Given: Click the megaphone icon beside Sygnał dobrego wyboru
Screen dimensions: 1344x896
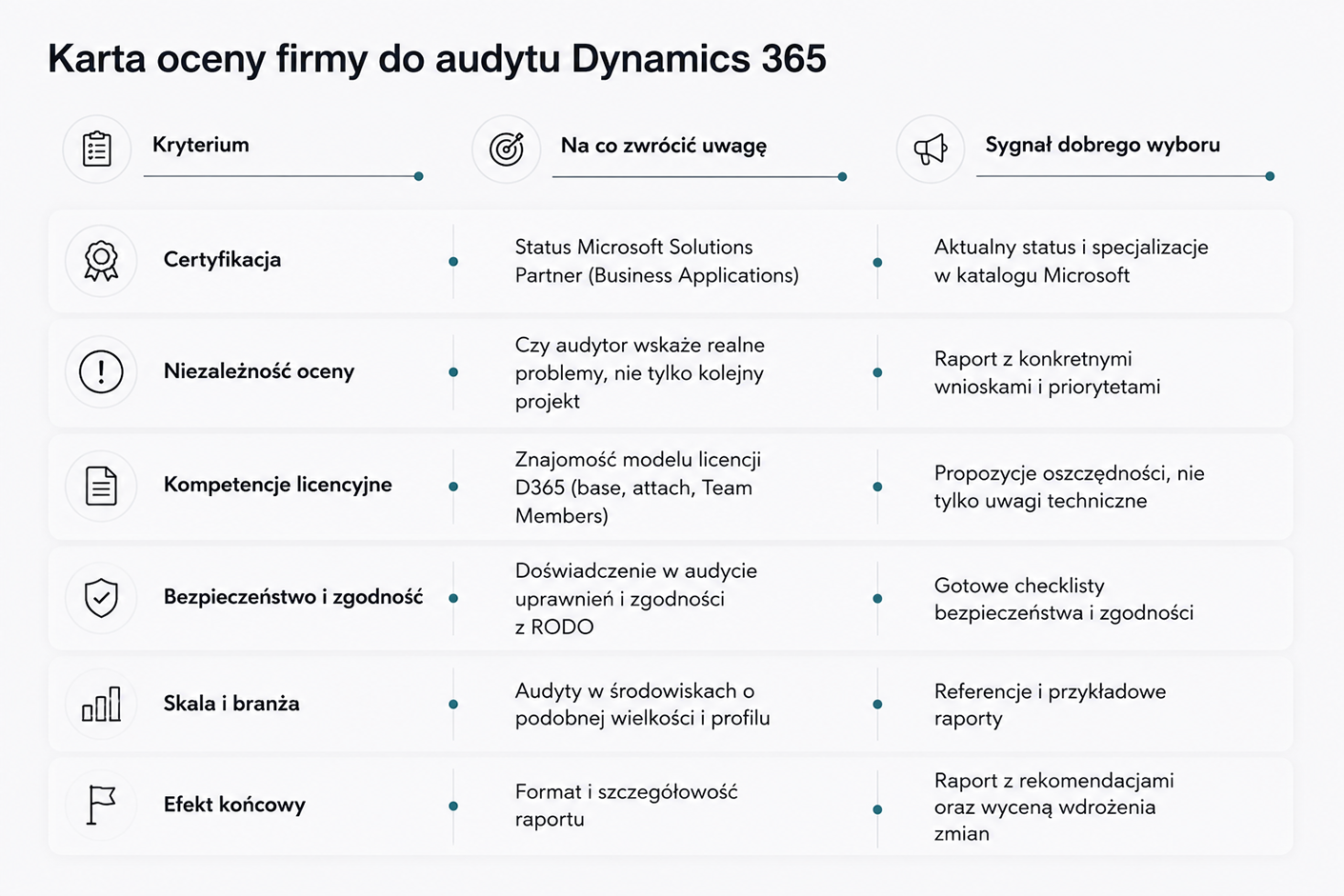Looking at the screenshot, I should [x=931, y=149].
